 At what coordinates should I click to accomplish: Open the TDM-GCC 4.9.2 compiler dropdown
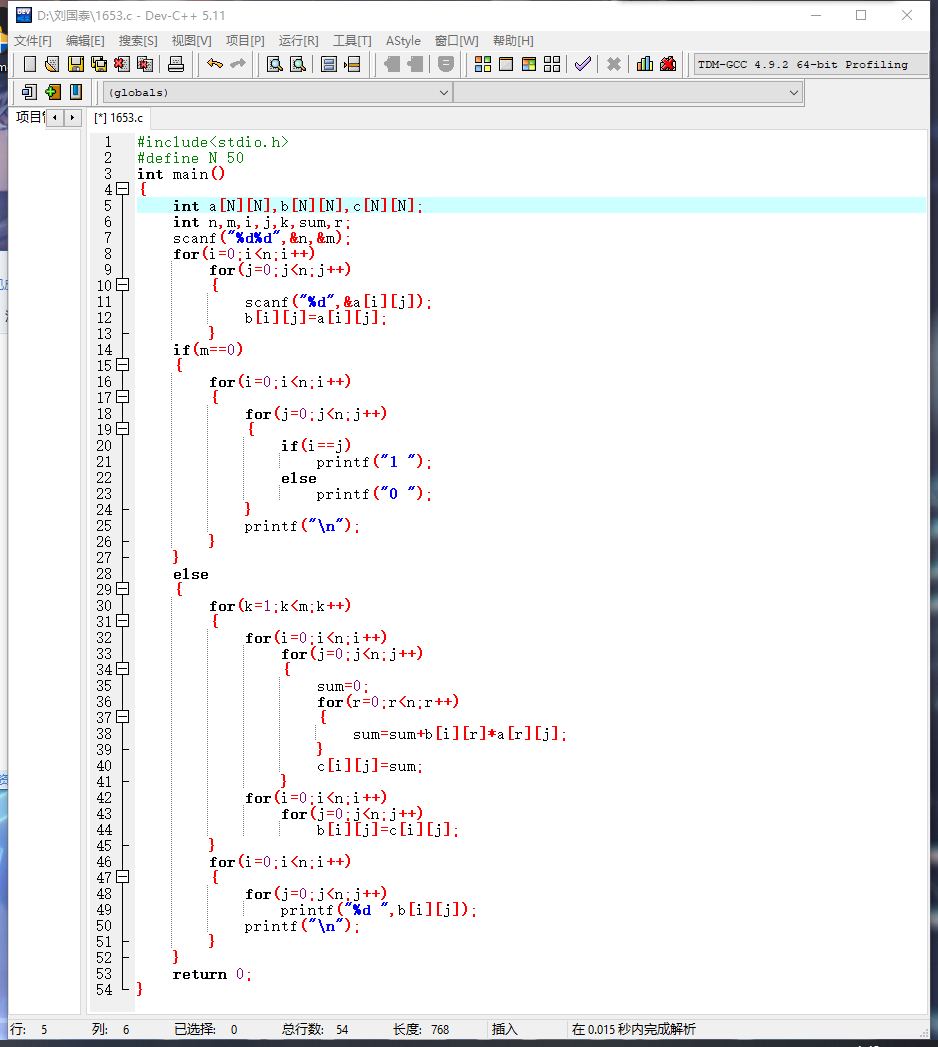point(810,65)
